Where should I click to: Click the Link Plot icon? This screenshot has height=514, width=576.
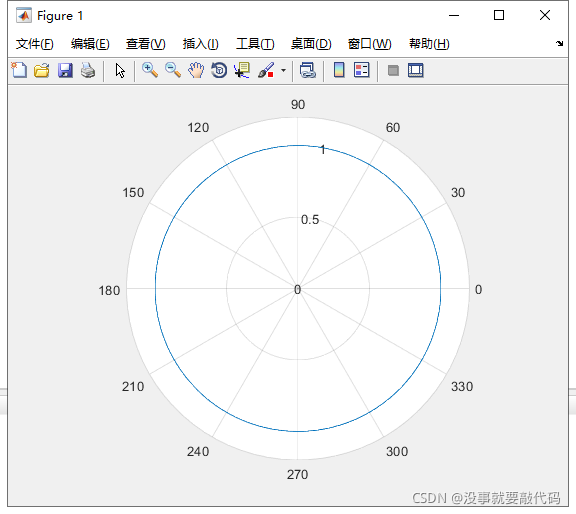[x=307, y=70]
